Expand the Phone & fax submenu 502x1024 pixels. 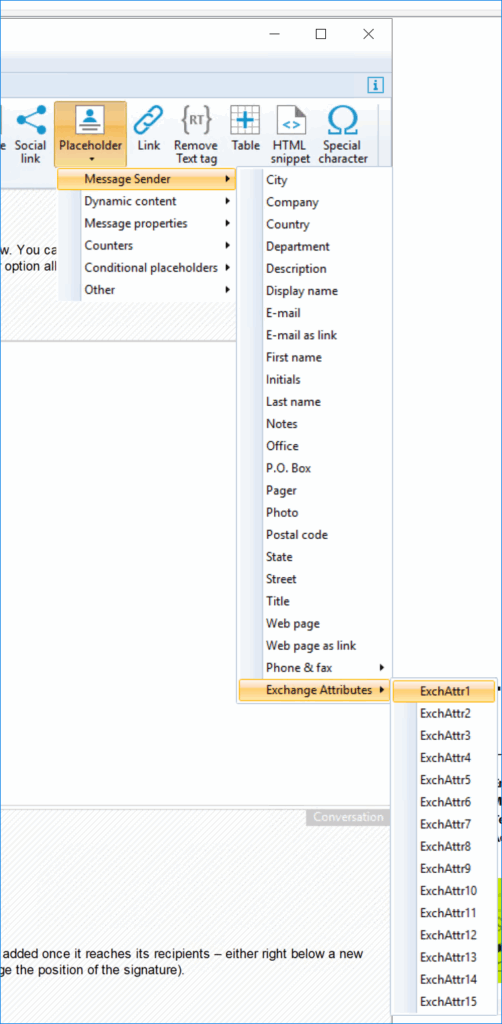pyautogui.click(x=315, y=668)
